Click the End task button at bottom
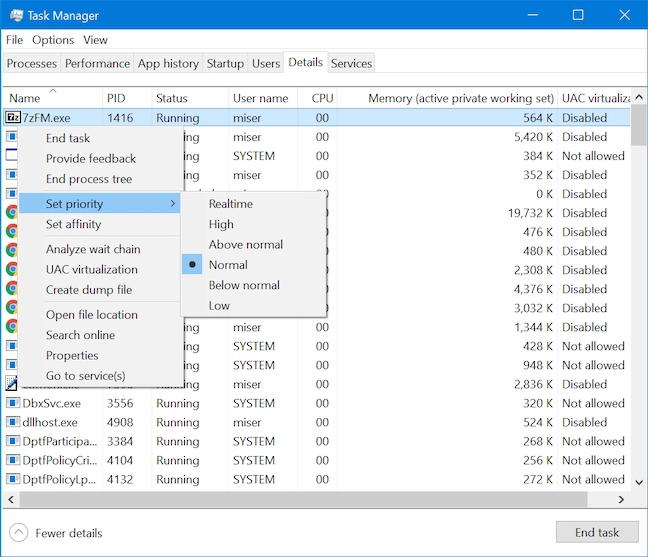This screenshot has width=648, height=557. (597, 532)
